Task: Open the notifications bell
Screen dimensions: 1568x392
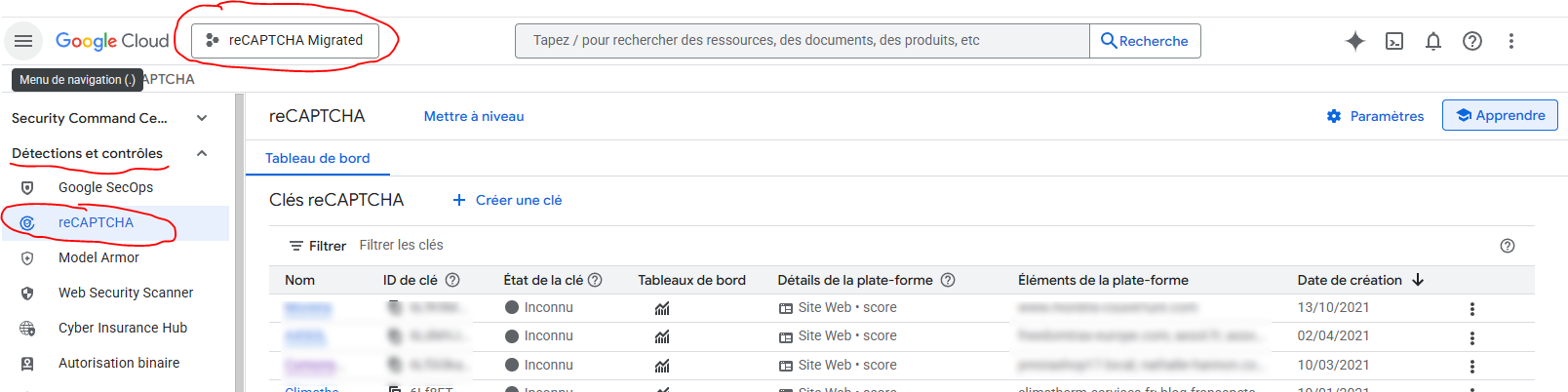Action: [1433, 41]
